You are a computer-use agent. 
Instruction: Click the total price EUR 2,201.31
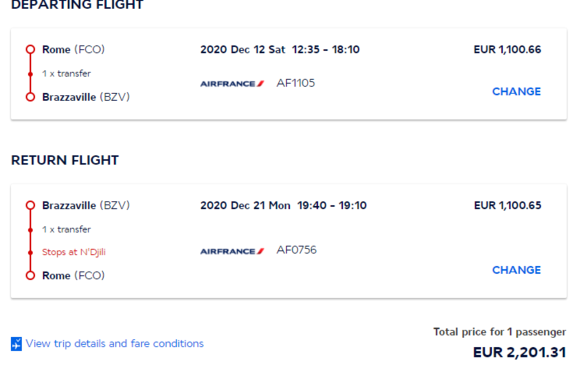(519, 352)
